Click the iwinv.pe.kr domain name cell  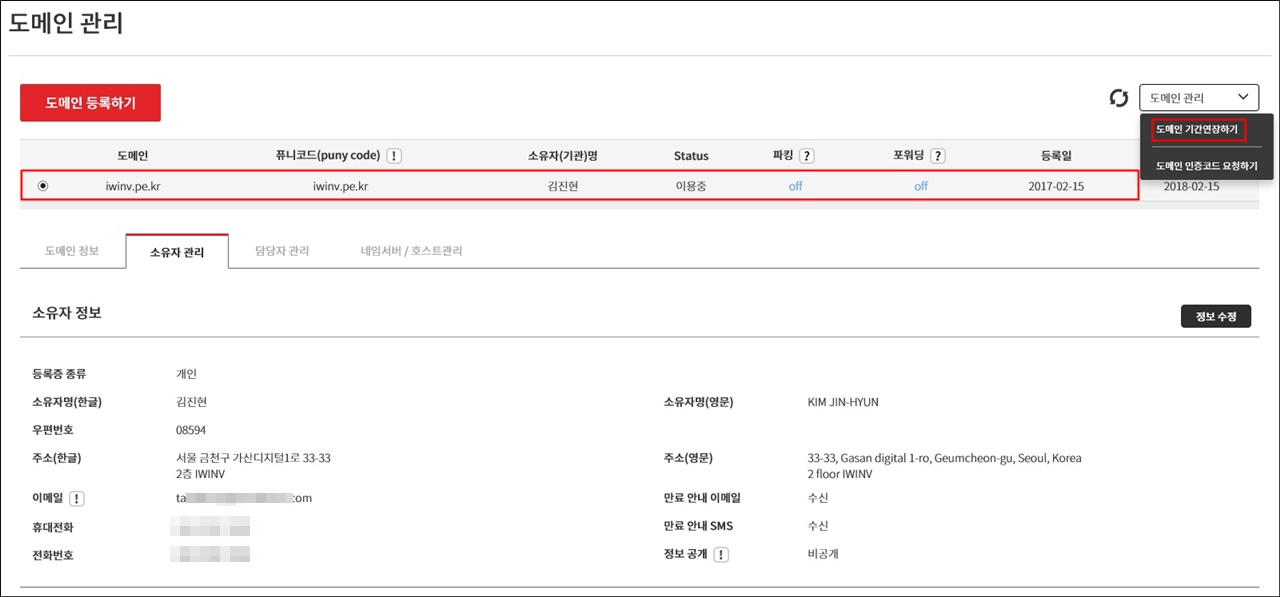tap(132, 186)
